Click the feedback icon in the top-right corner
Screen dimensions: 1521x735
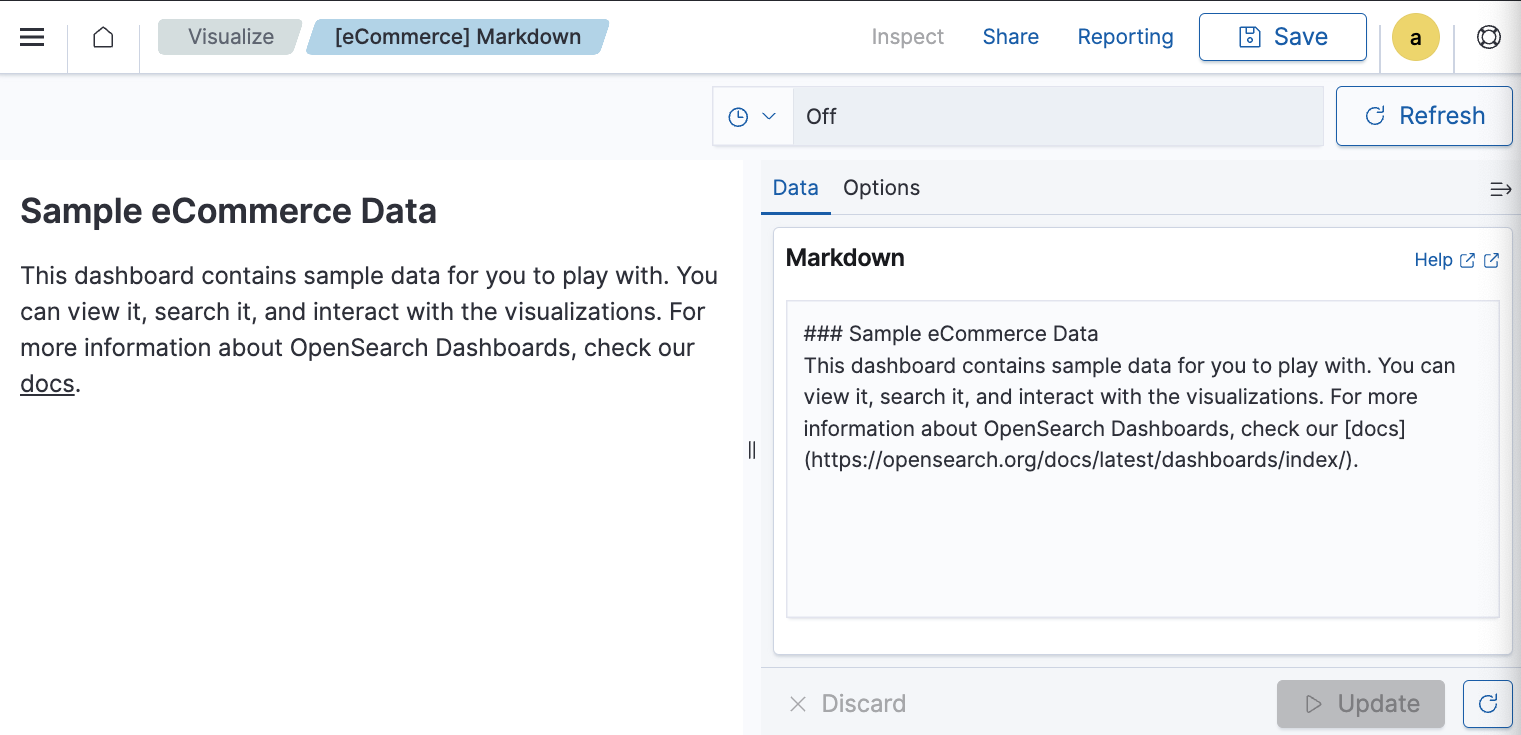click(x=1488, y=36)
